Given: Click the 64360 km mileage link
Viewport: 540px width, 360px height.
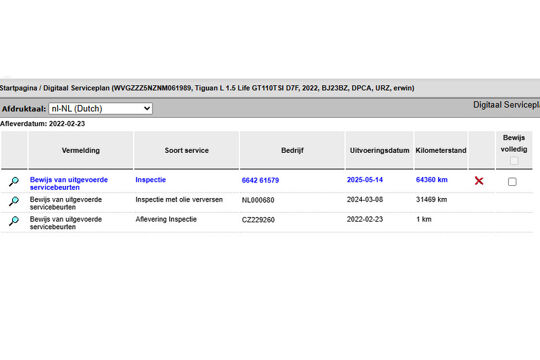Looking at the screenshot, I should tap(432, 180).
